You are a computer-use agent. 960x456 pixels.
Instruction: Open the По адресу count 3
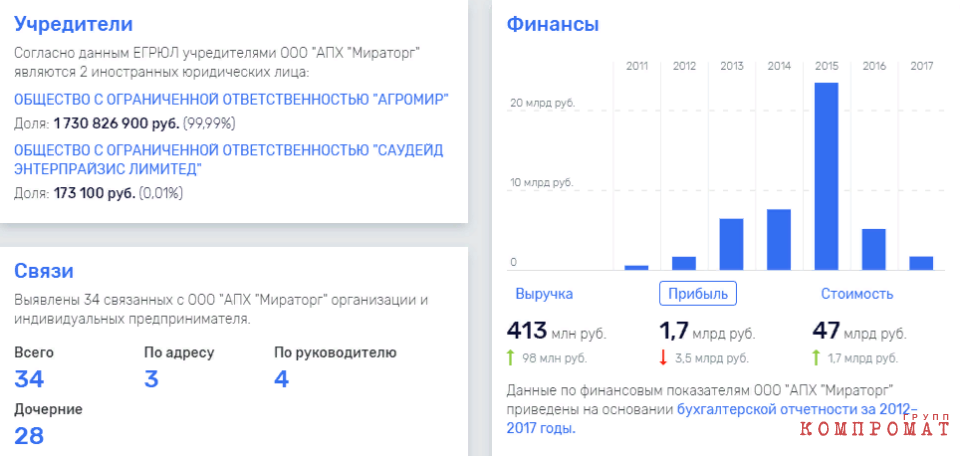(151, 379)
